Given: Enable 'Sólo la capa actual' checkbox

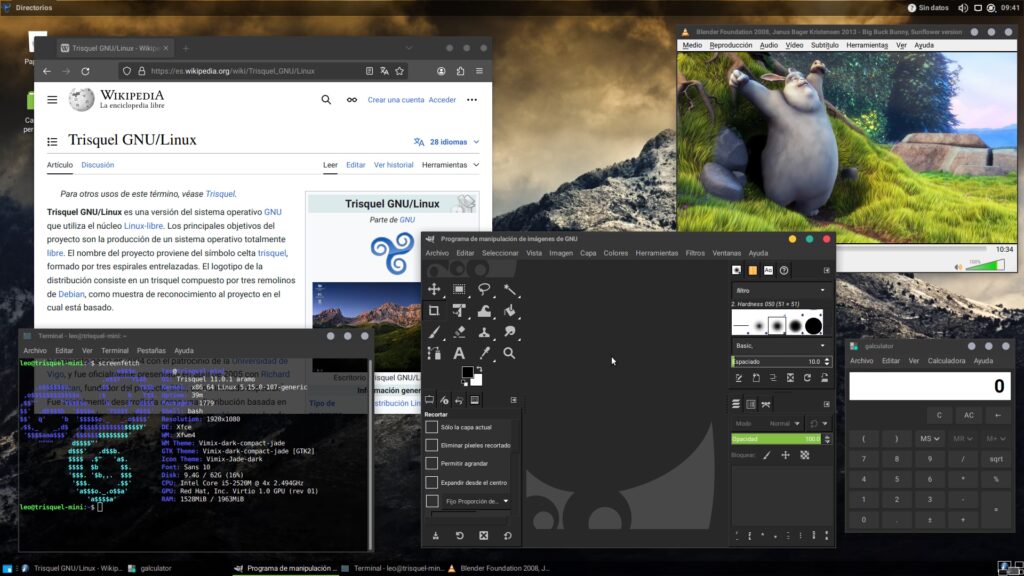Looking at the screenshot, I should click(x=432, y=427).
